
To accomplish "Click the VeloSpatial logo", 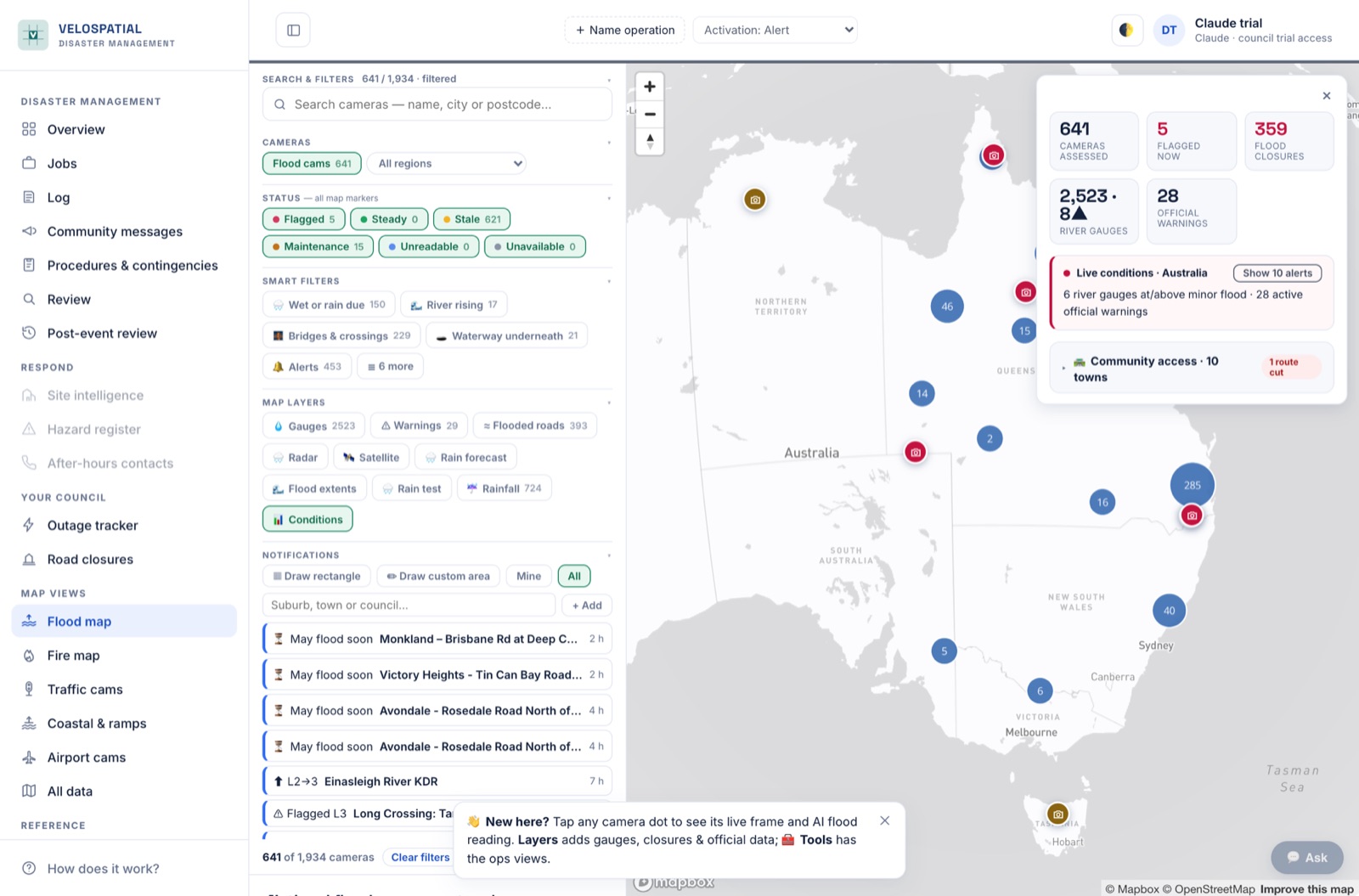I will (x=33, y=35).
